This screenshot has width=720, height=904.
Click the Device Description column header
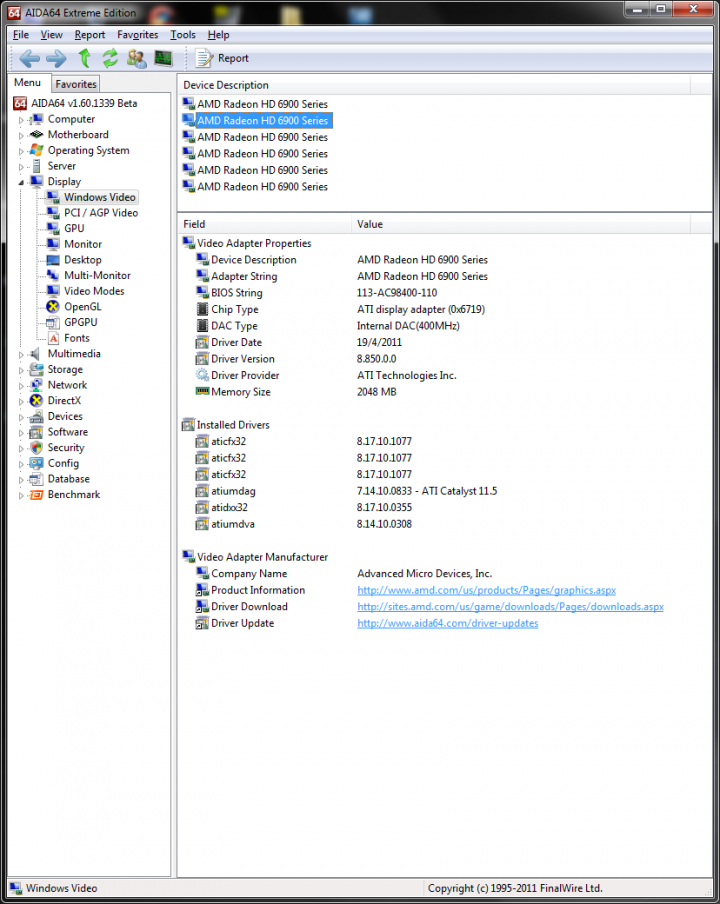[x=433, y=85]
